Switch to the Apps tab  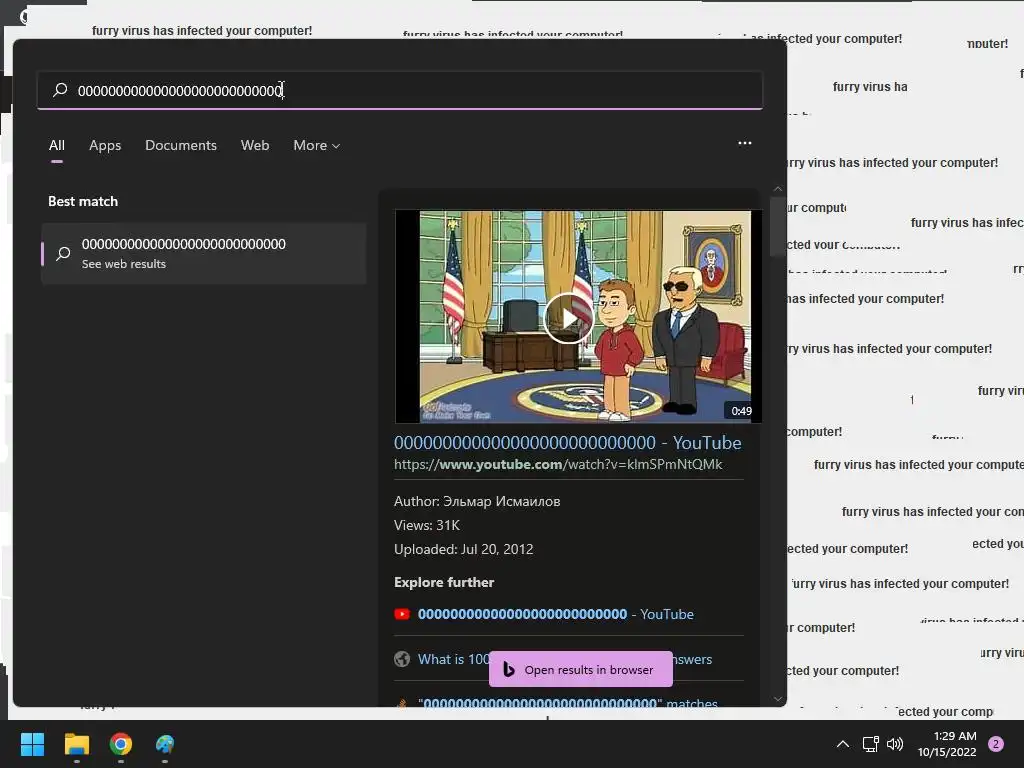[x=105, y=145]
